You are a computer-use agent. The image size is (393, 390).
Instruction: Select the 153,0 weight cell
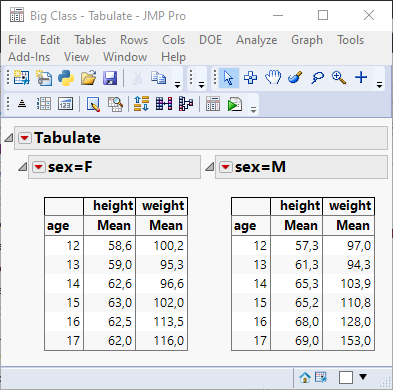[x=349, y=341]
